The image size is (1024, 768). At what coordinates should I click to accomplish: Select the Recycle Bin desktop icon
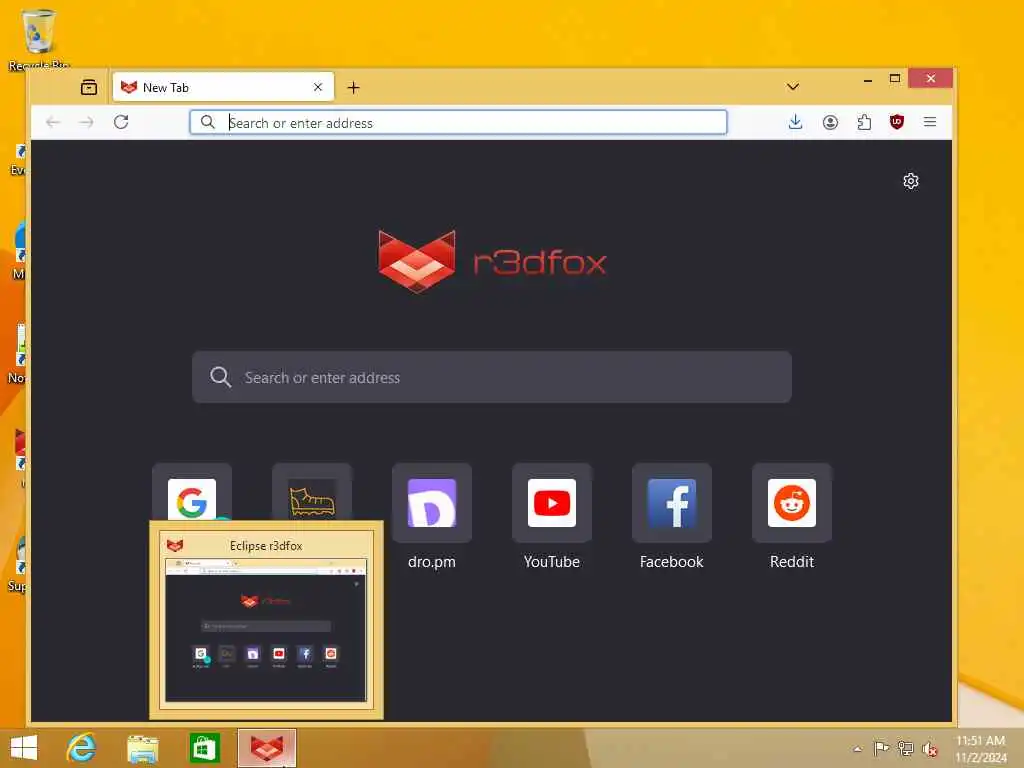click(x=38, y=39)
